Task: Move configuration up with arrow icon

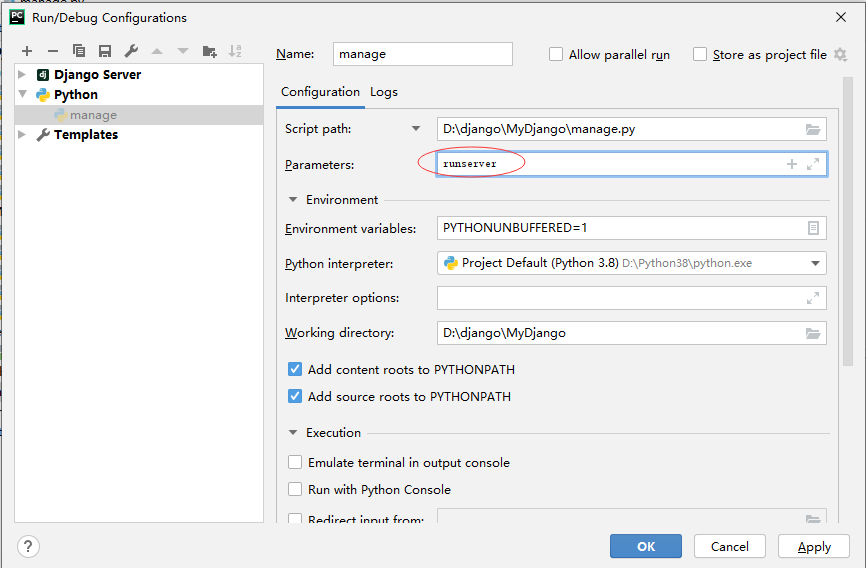Action: [157, 51]
